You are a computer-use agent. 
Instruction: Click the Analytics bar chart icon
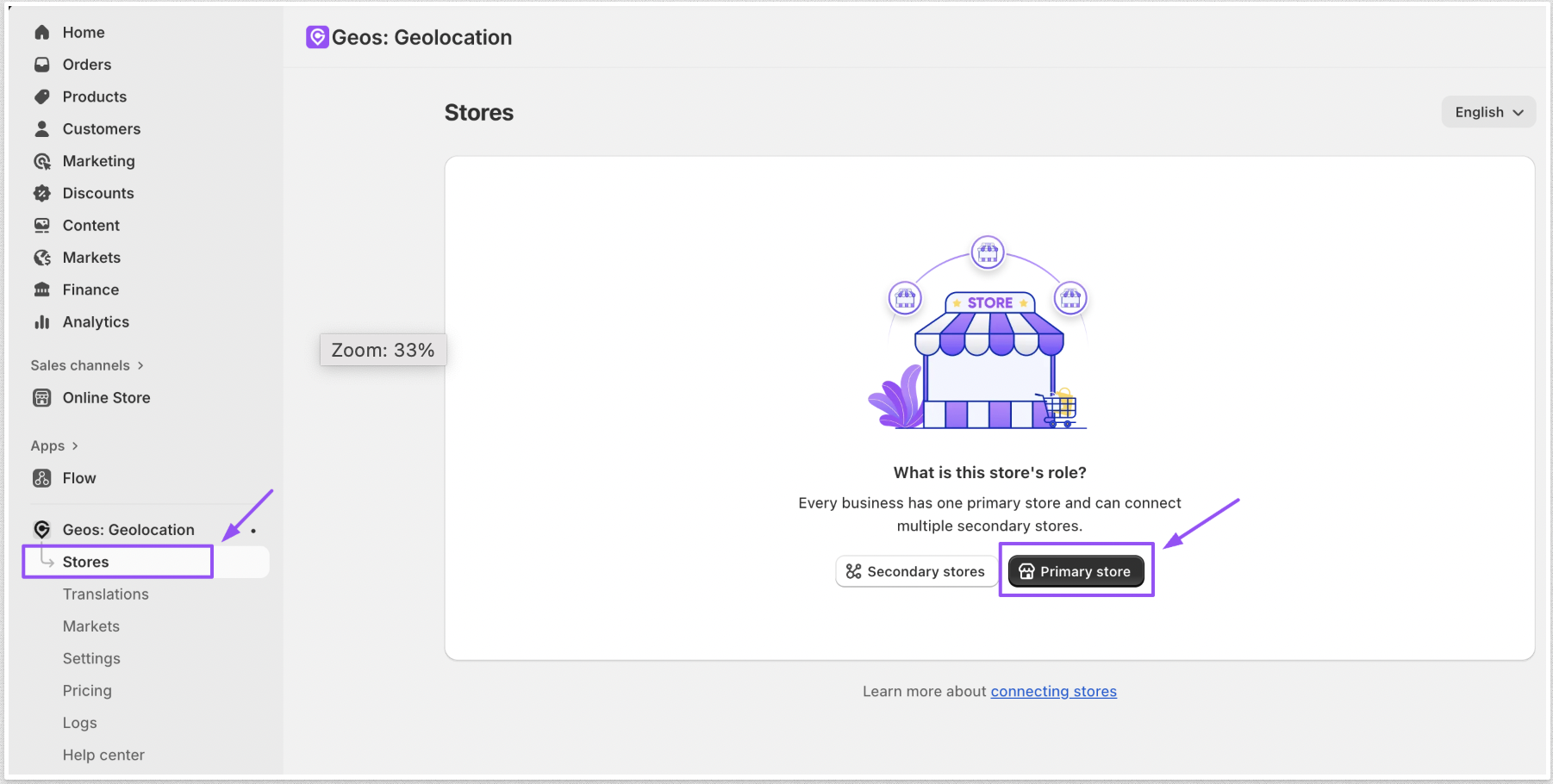(41, 322)
